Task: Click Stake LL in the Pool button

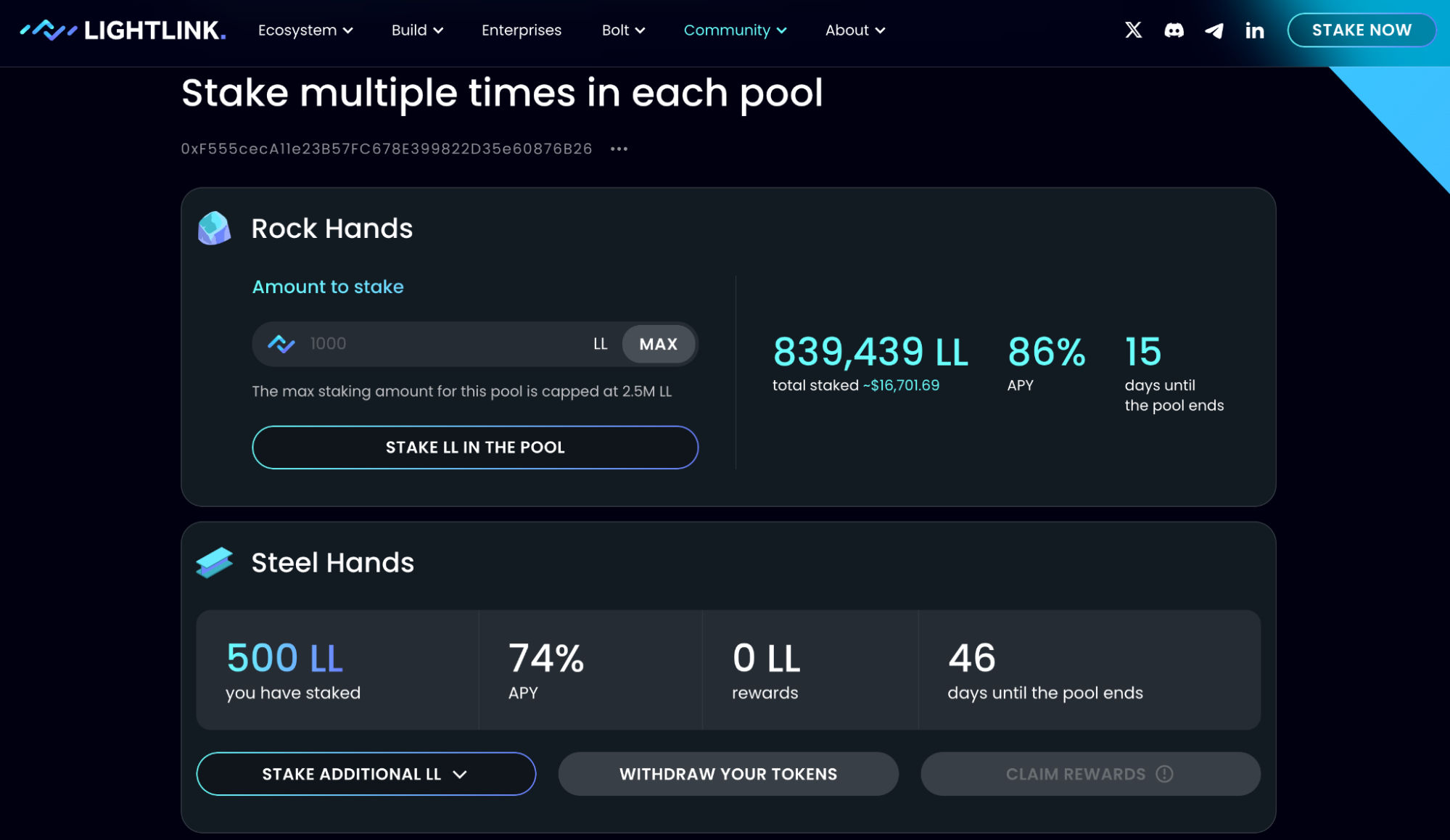Action: click(x=474, y=448)
